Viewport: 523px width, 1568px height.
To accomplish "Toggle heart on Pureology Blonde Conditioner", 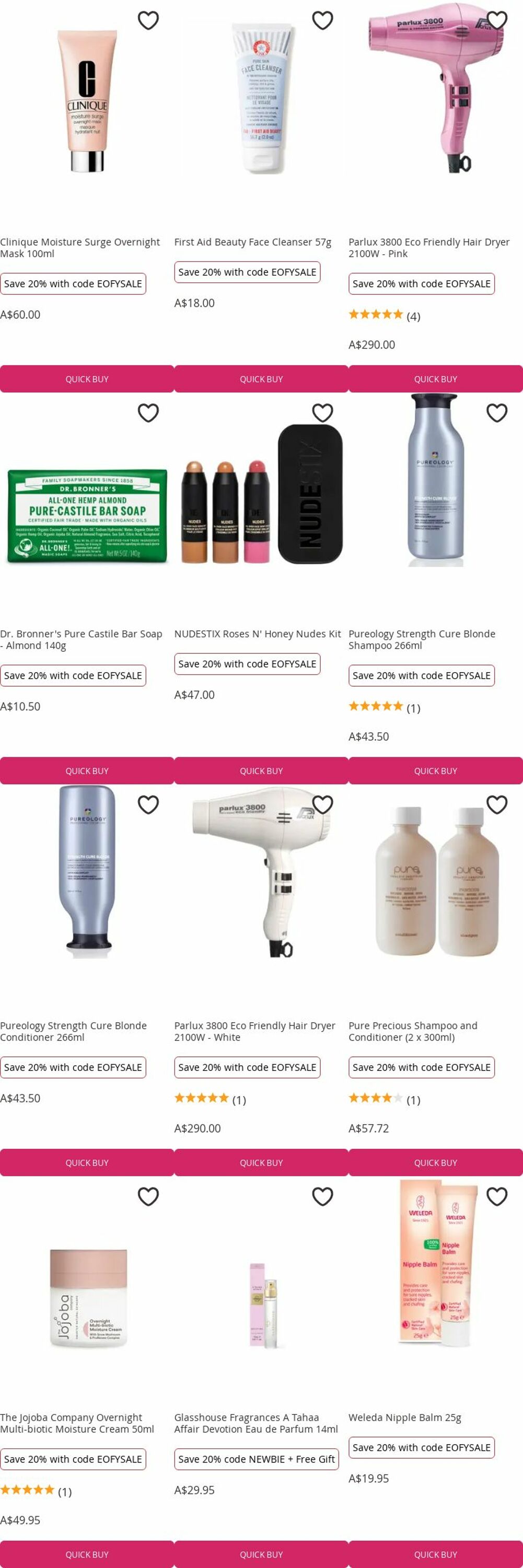I will [x=148, y=805].
